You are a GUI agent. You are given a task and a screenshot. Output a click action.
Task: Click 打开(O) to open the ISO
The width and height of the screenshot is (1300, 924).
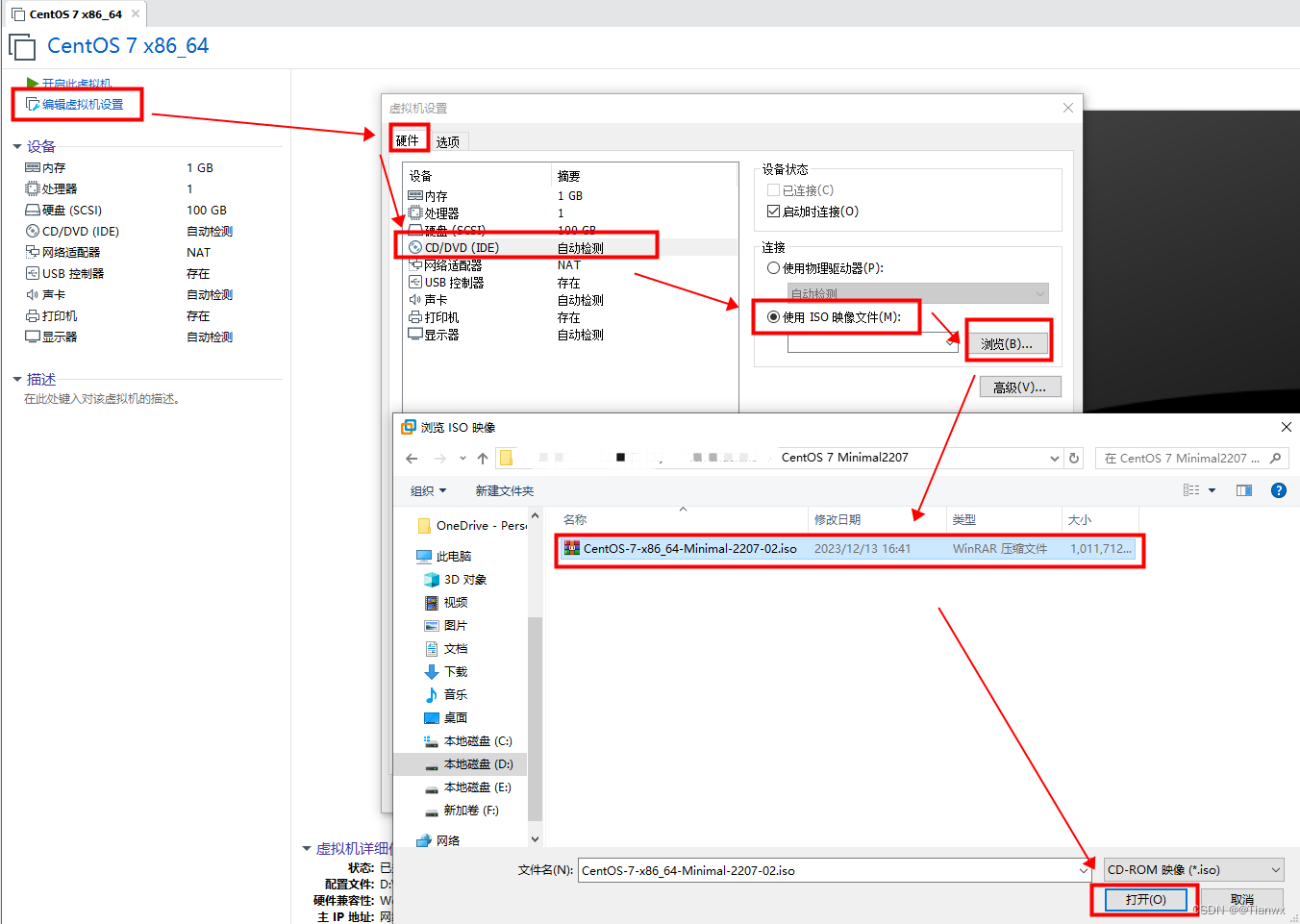click(x=1145, y=900)
